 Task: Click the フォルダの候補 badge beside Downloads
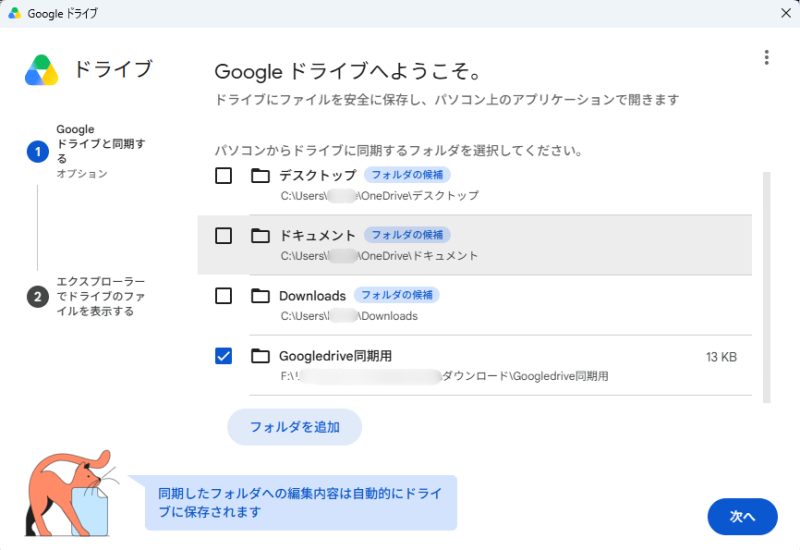click(x=397, y=295)
